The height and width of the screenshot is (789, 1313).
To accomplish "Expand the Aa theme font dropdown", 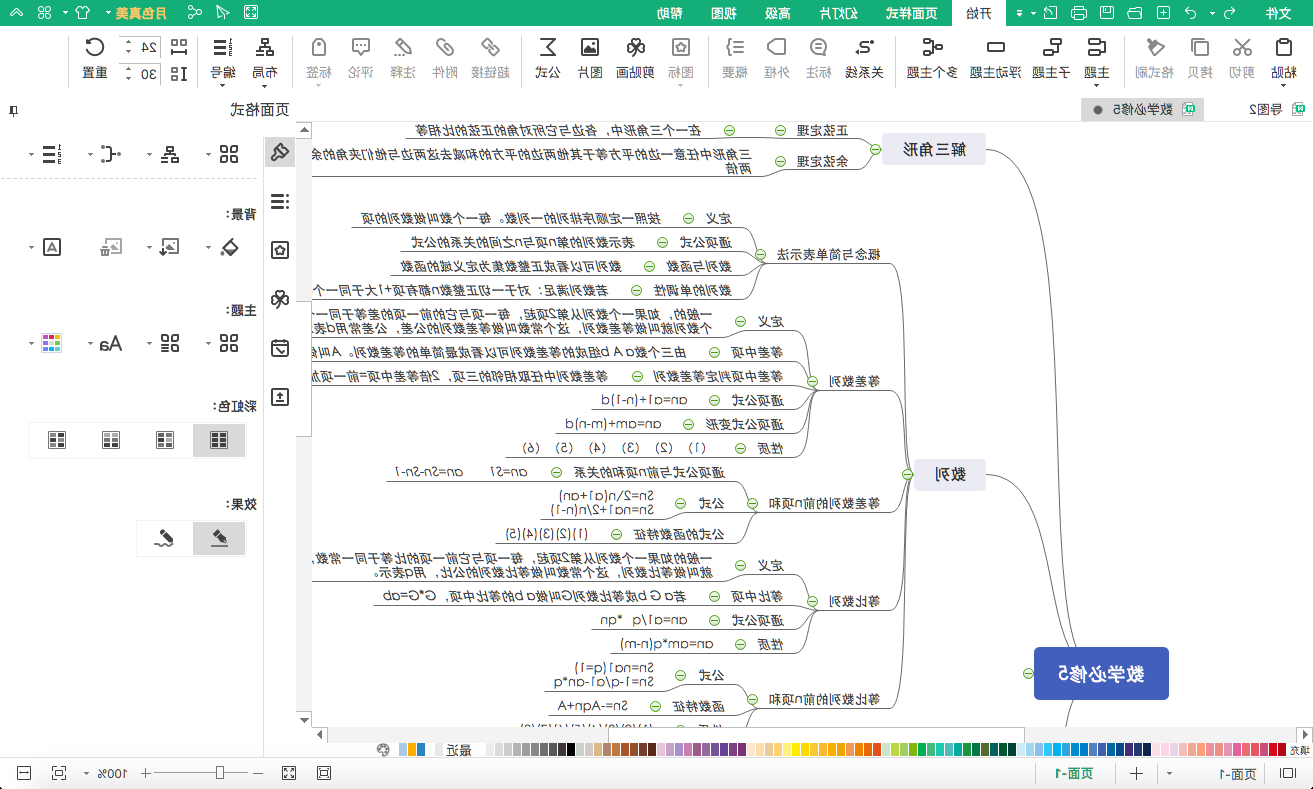I will (90, 344).
